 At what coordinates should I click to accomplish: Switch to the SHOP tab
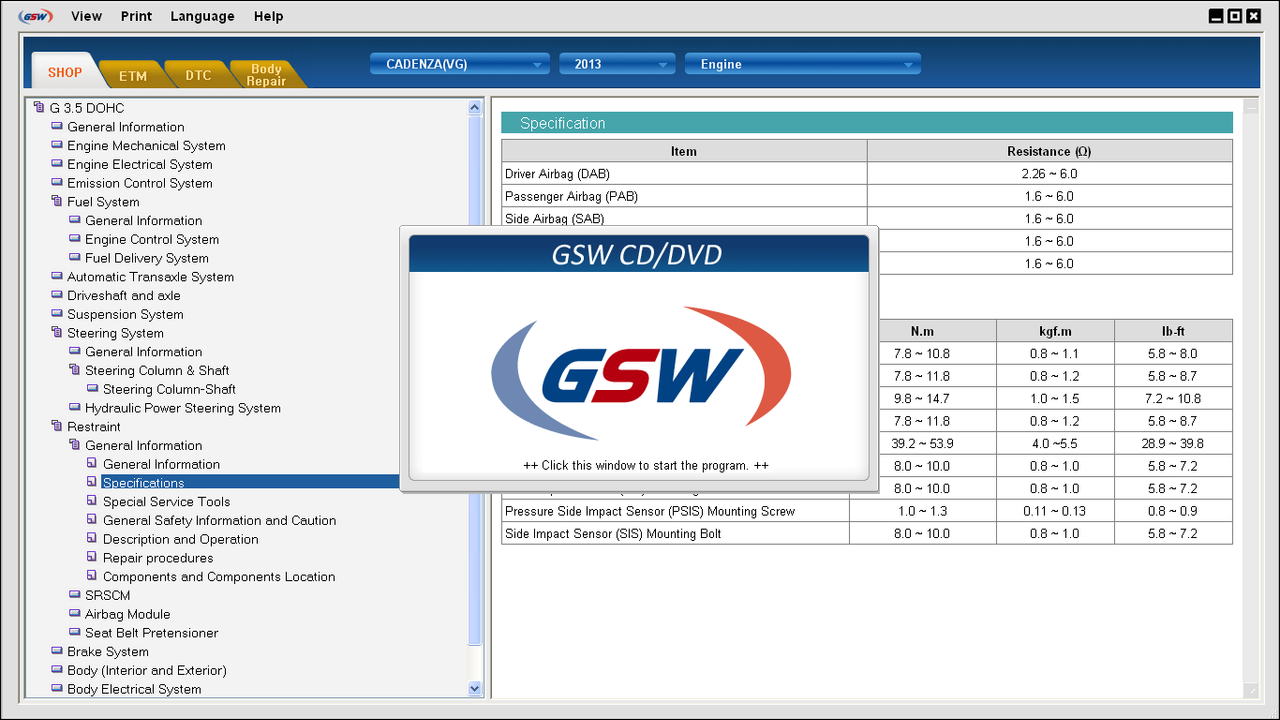tap(65, 72)
